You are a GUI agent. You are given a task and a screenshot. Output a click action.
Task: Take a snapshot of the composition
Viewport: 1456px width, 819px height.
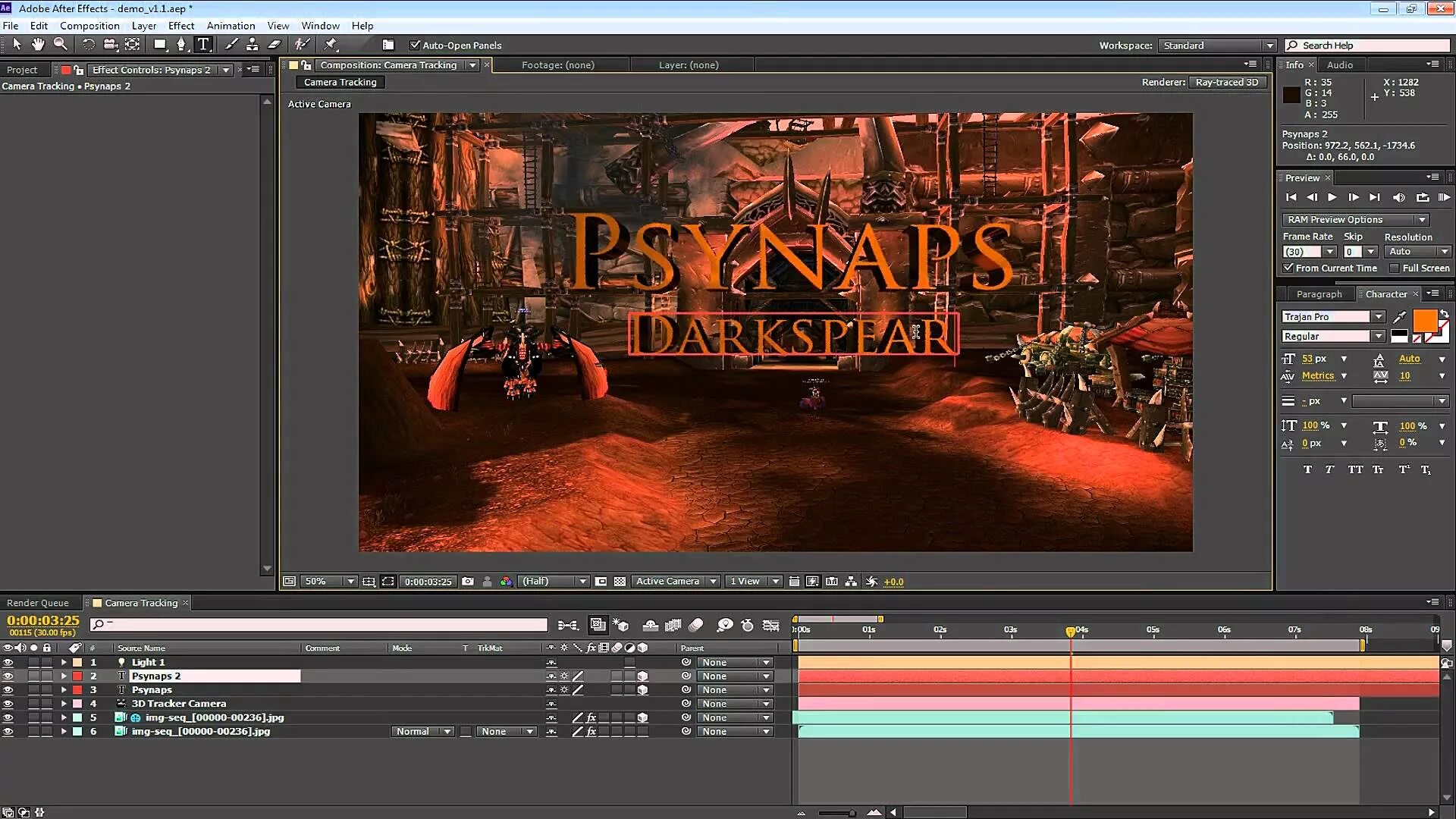point(468,582)
